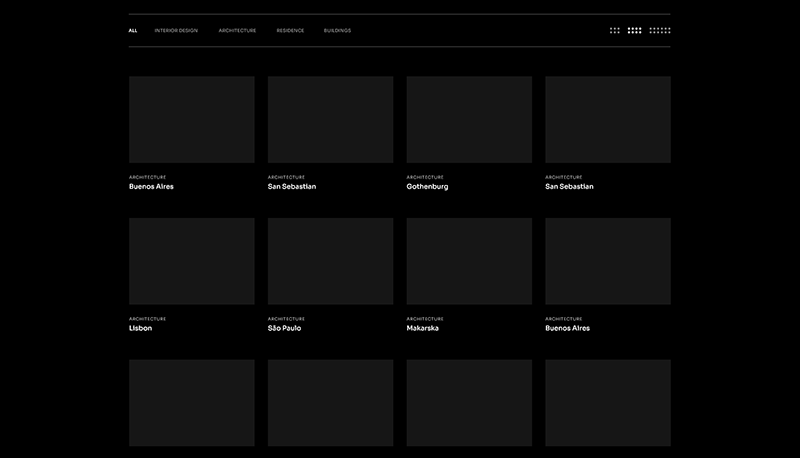Click Architecture label above Lisbon

coord(147,319)
